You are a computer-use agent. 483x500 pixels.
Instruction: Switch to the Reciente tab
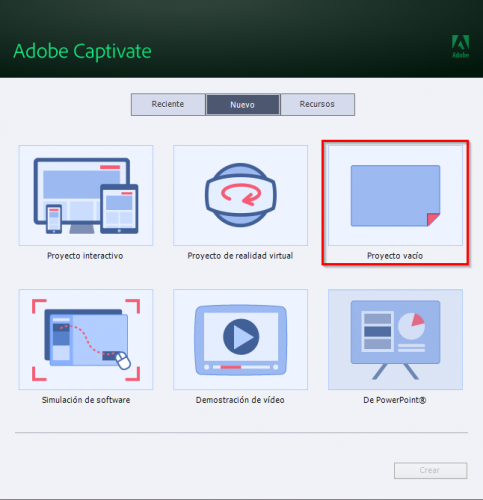coord(168,104)
